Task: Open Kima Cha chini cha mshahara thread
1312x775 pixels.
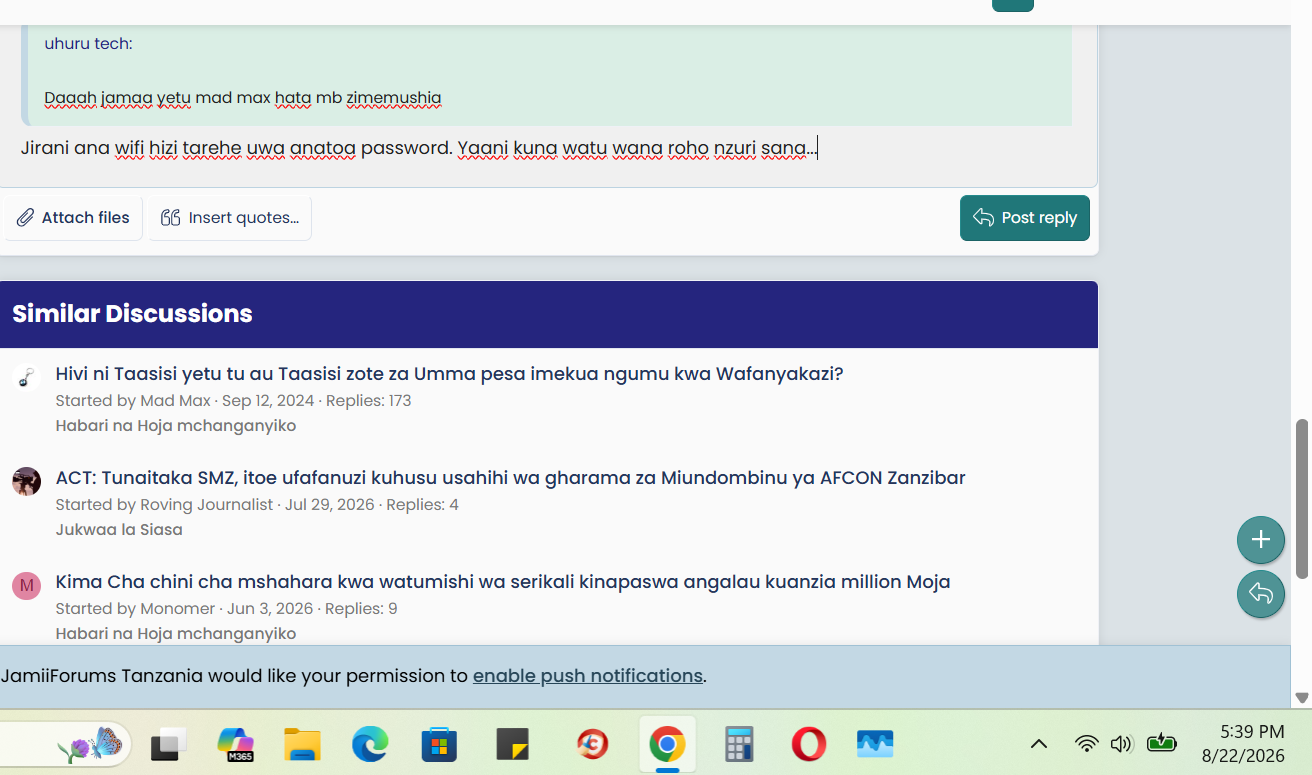Action: [503, 582]
